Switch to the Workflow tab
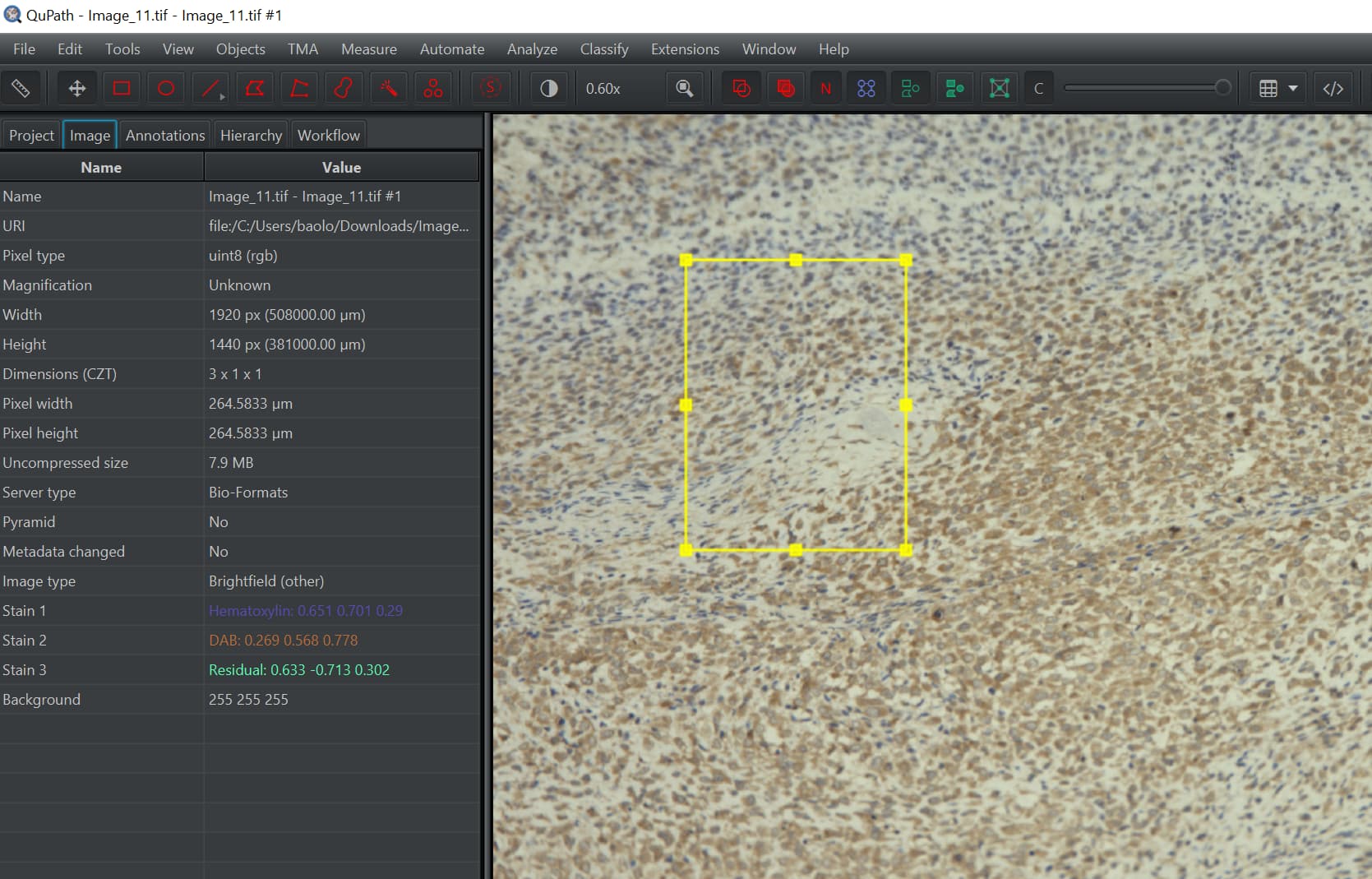1372x879 pixels. [328, 134]
